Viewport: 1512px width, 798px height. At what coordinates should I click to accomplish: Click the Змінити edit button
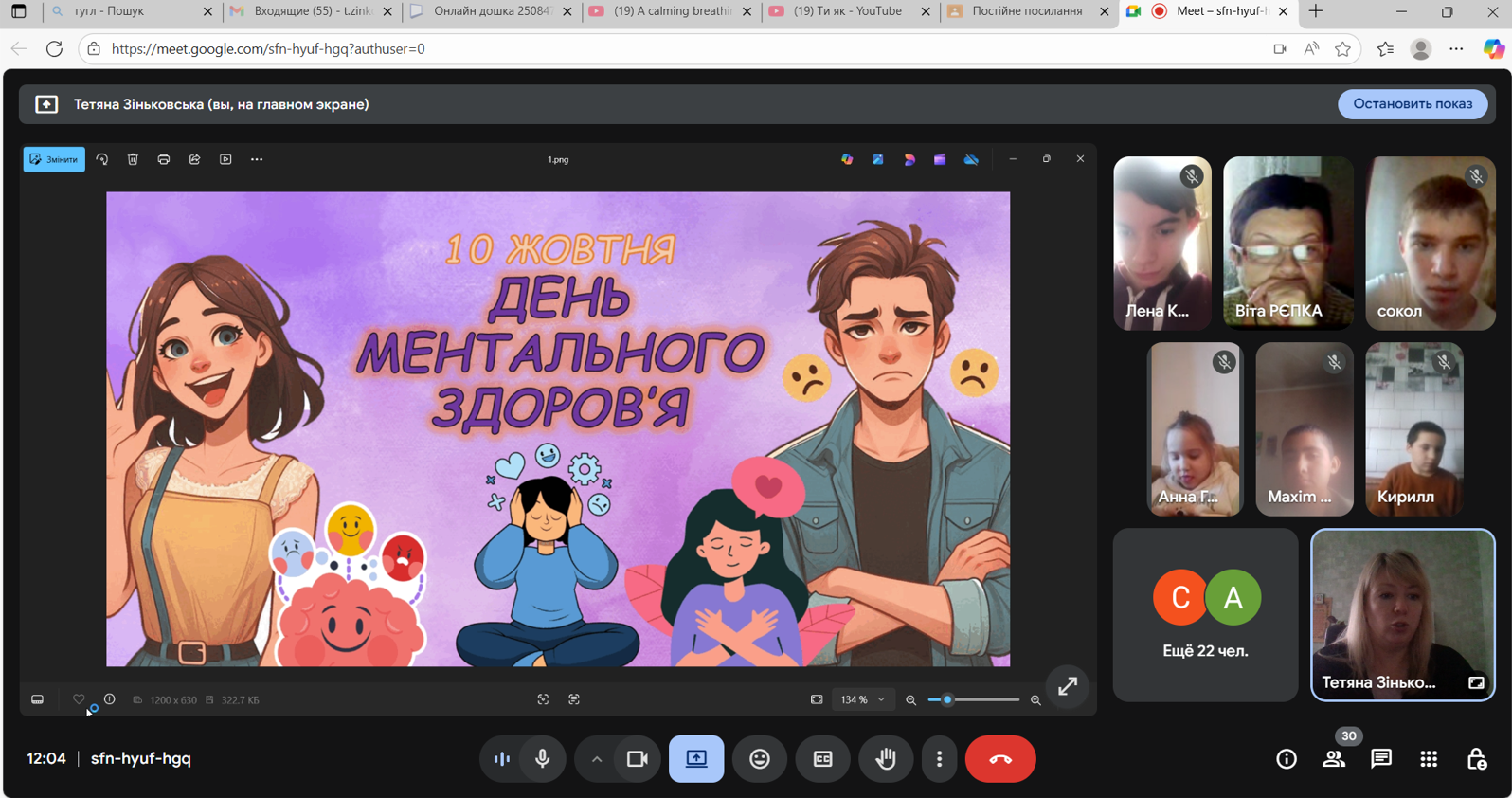54,159
